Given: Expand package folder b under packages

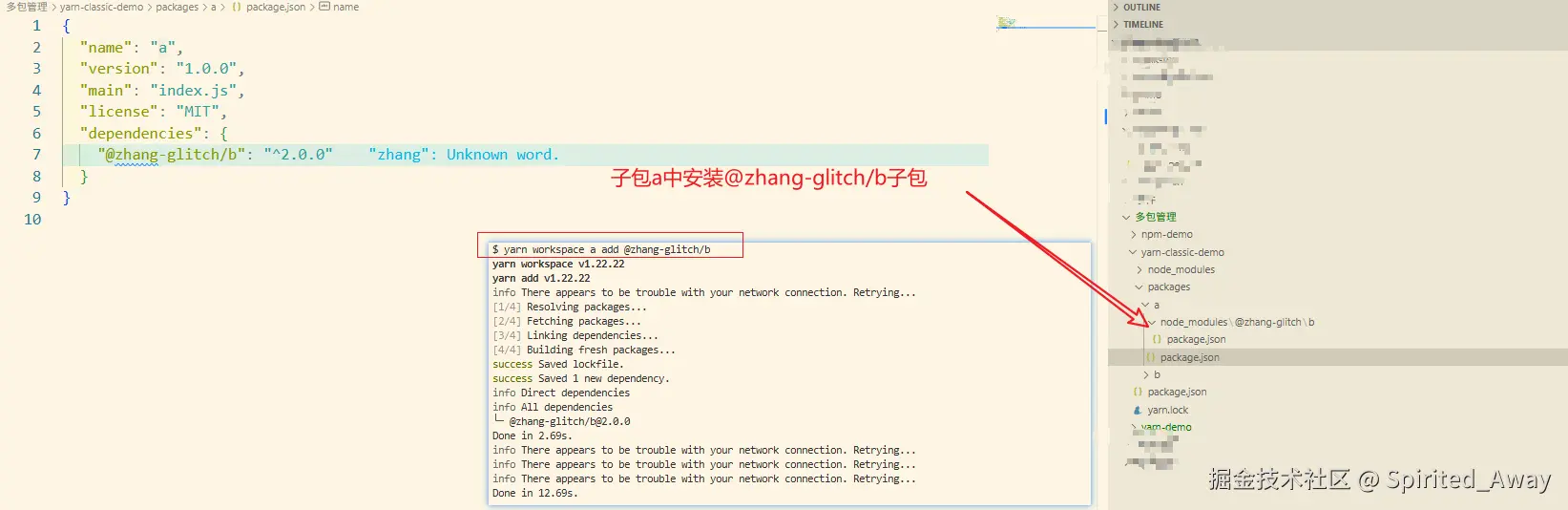Looking at the screenshot, I should coord(1145,374).
